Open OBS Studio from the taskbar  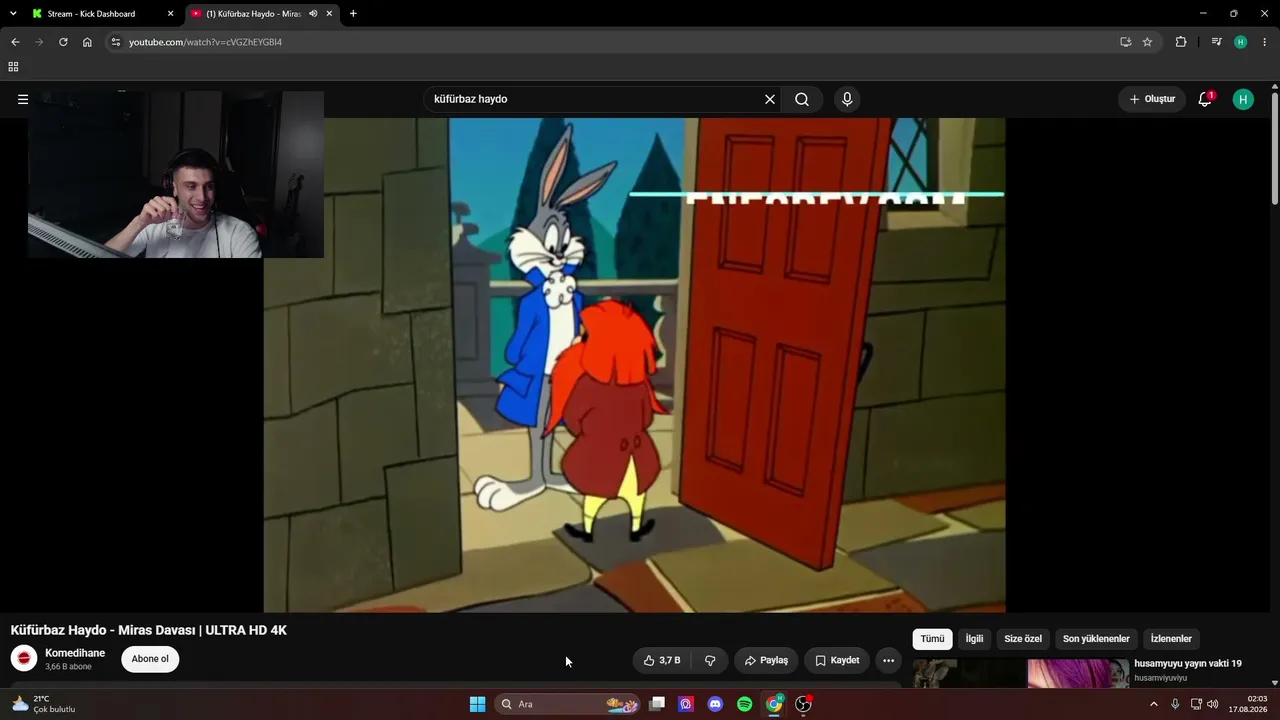tap(803, 704)
